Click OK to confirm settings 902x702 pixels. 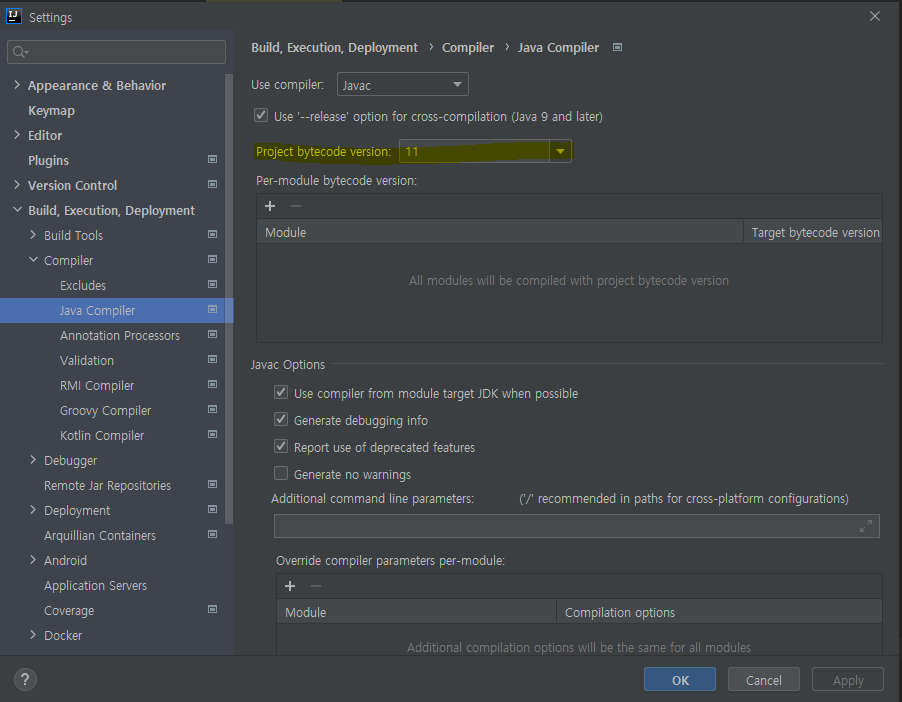[x=680, y=680]
